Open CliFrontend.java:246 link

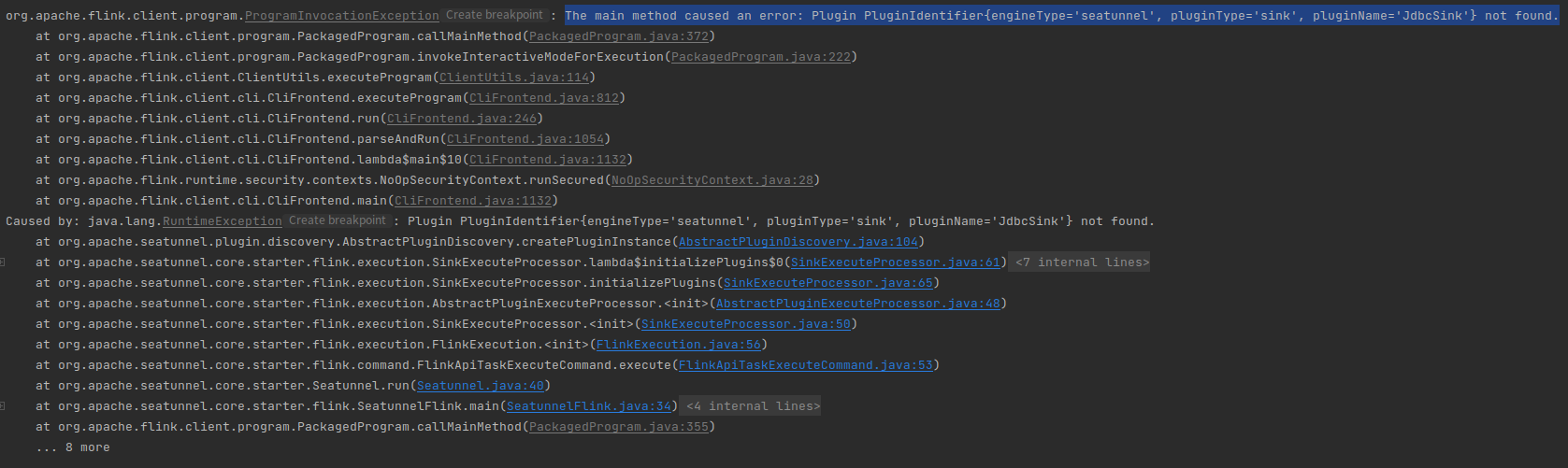462,119
